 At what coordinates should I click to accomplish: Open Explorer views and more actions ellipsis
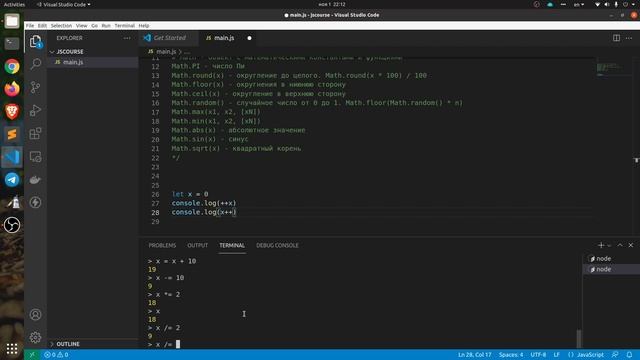(x=127, y=38)
